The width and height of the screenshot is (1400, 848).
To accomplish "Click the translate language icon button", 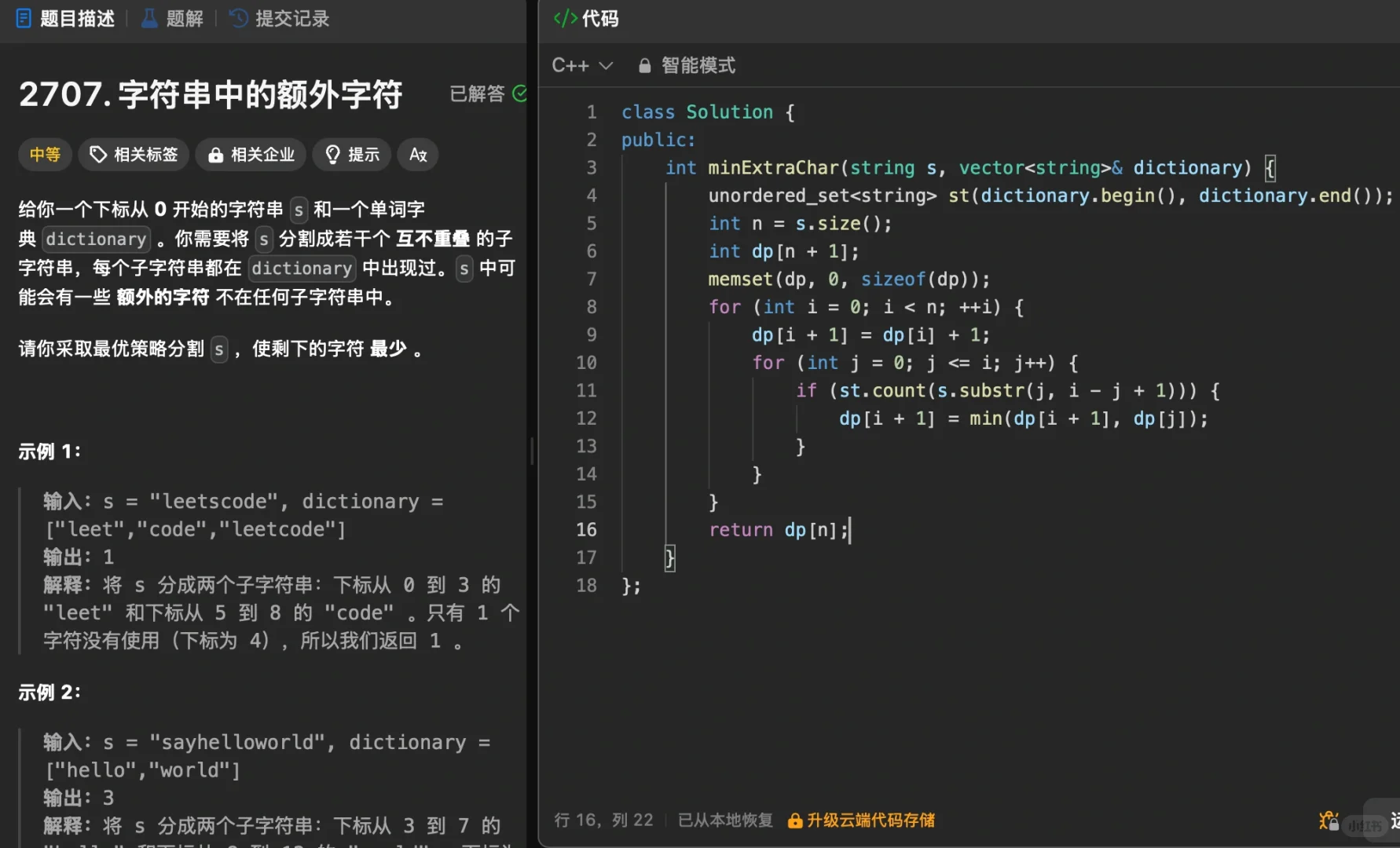I will pos(418,155).
